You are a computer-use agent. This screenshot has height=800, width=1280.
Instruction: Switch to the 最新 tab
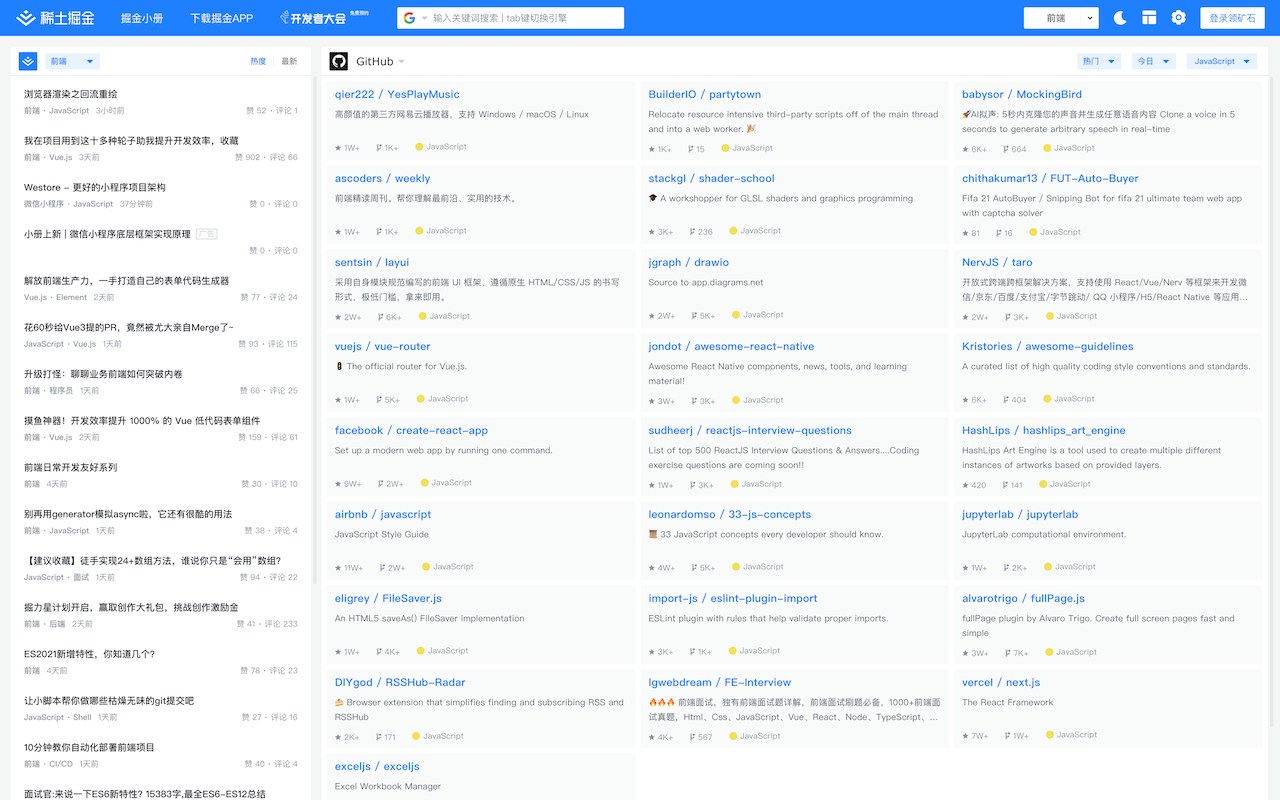289,61
